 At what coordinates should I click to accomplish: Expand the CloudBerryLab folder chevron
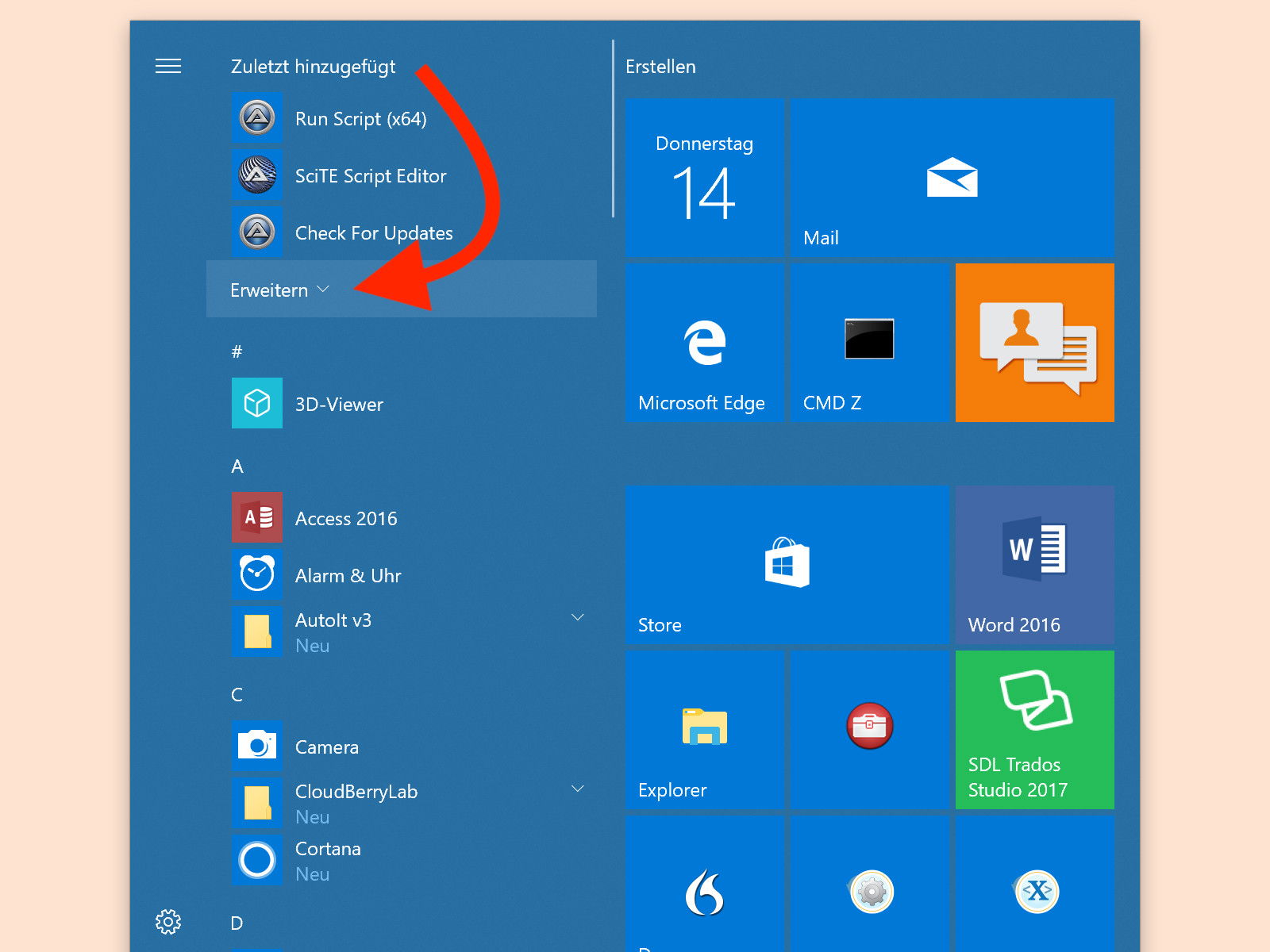coord(578,789)
